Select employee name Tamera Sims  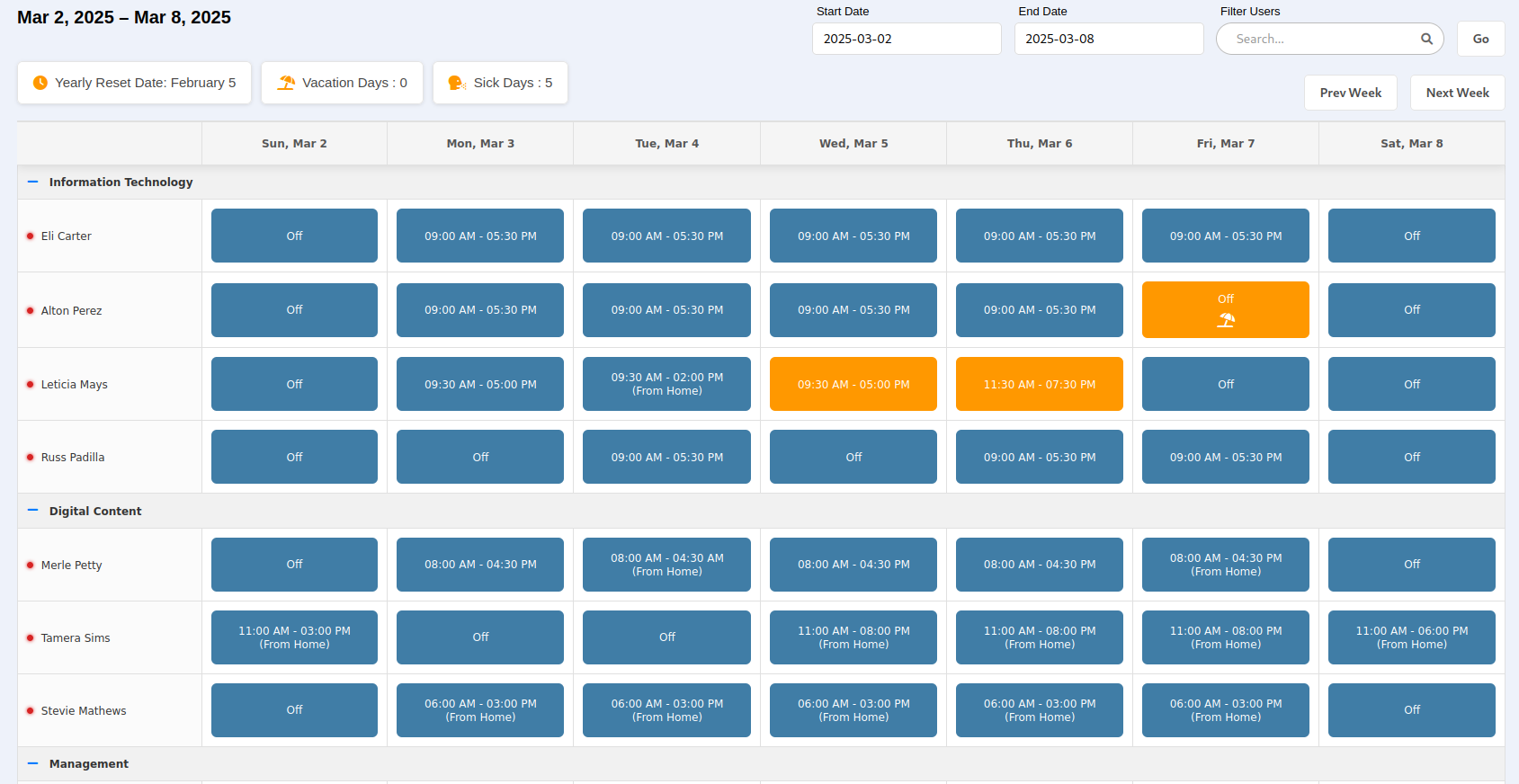76,638
